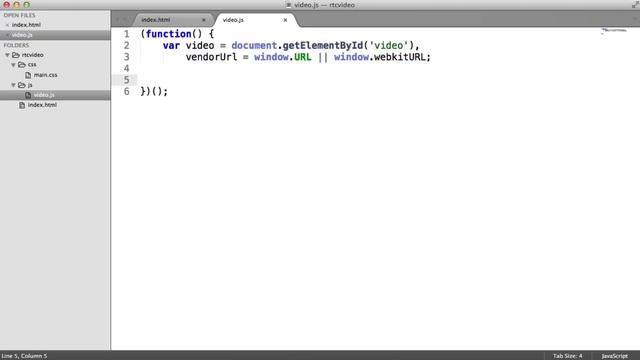Collapse the js folder arrow
The image size is (640, 360).
coord(13,85)
